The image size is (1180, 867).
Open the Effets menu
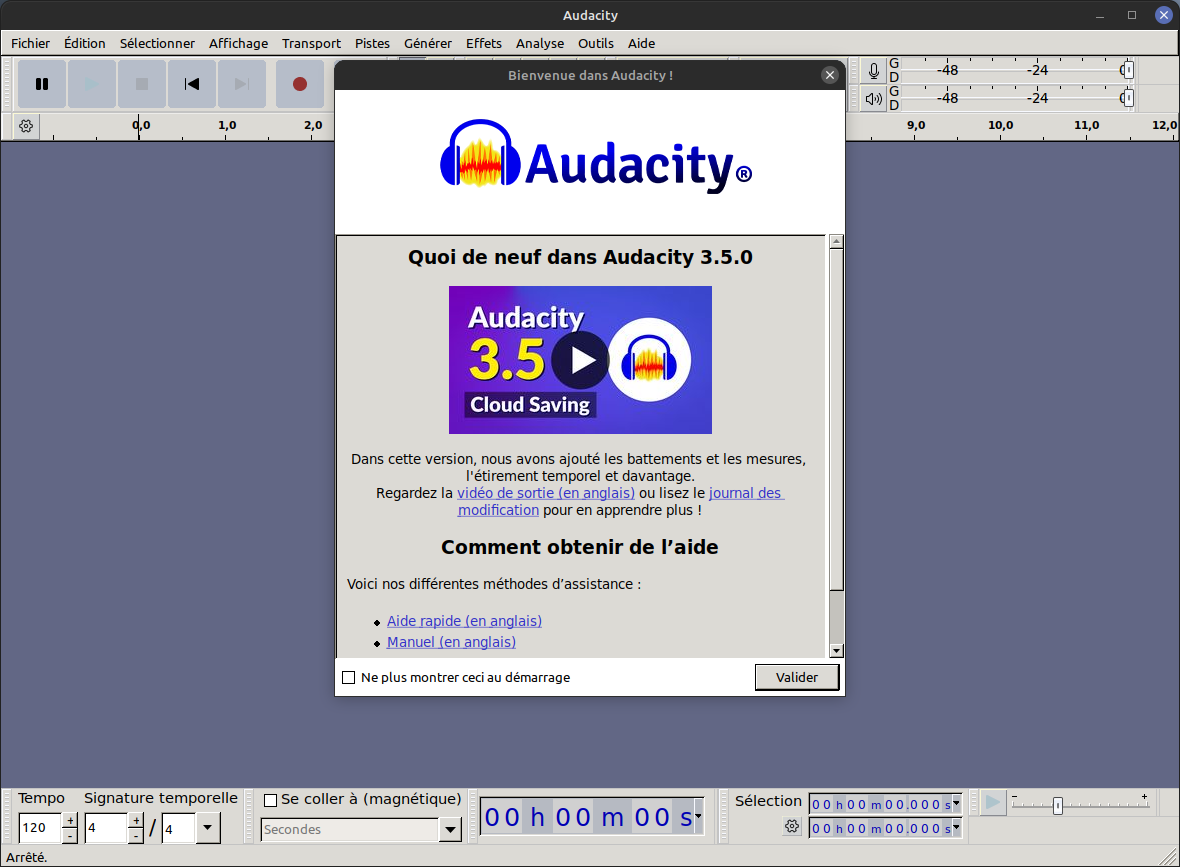pos(484,44)
